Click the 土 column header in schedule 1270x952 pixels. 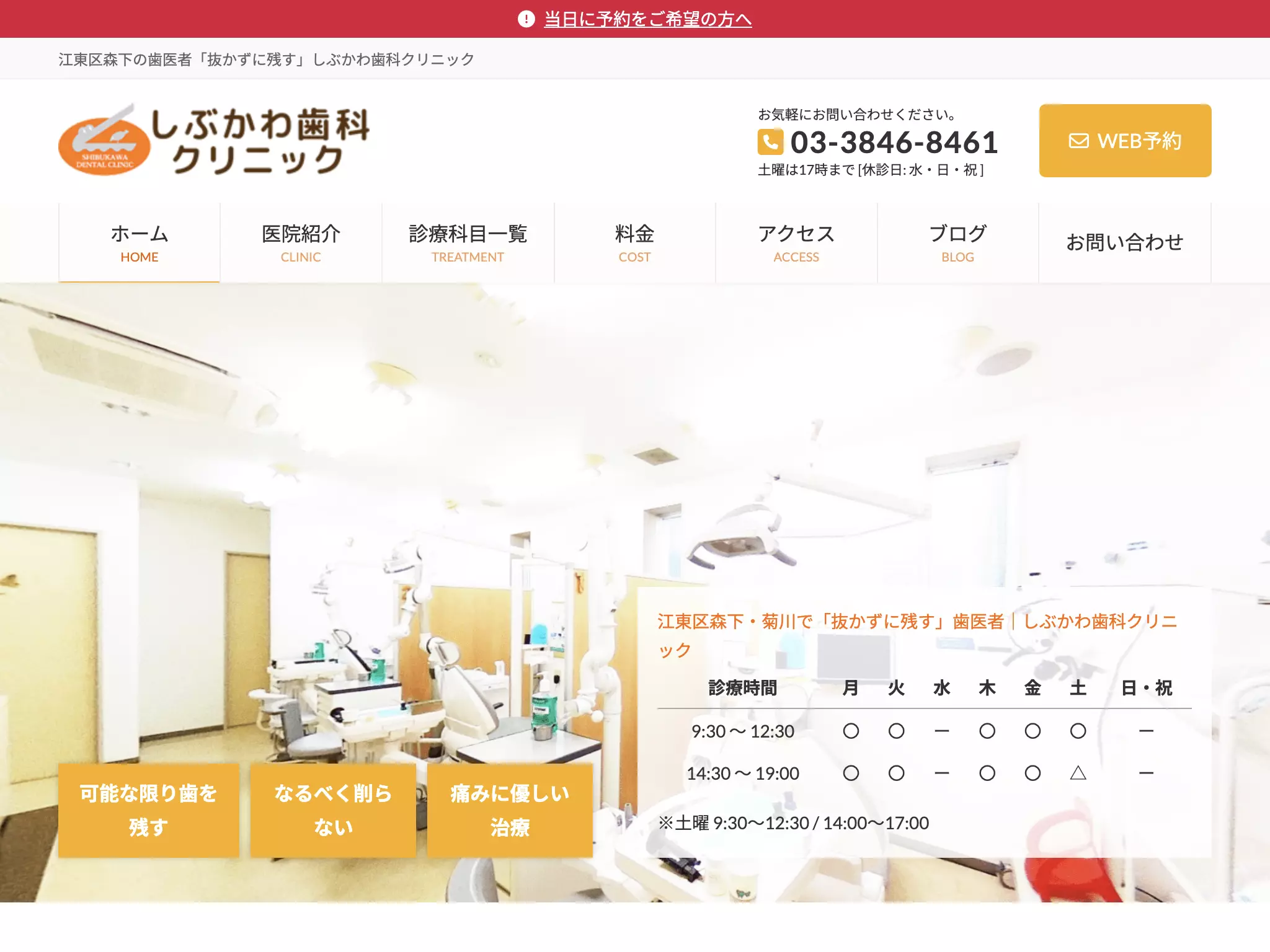pos(1078,688)
